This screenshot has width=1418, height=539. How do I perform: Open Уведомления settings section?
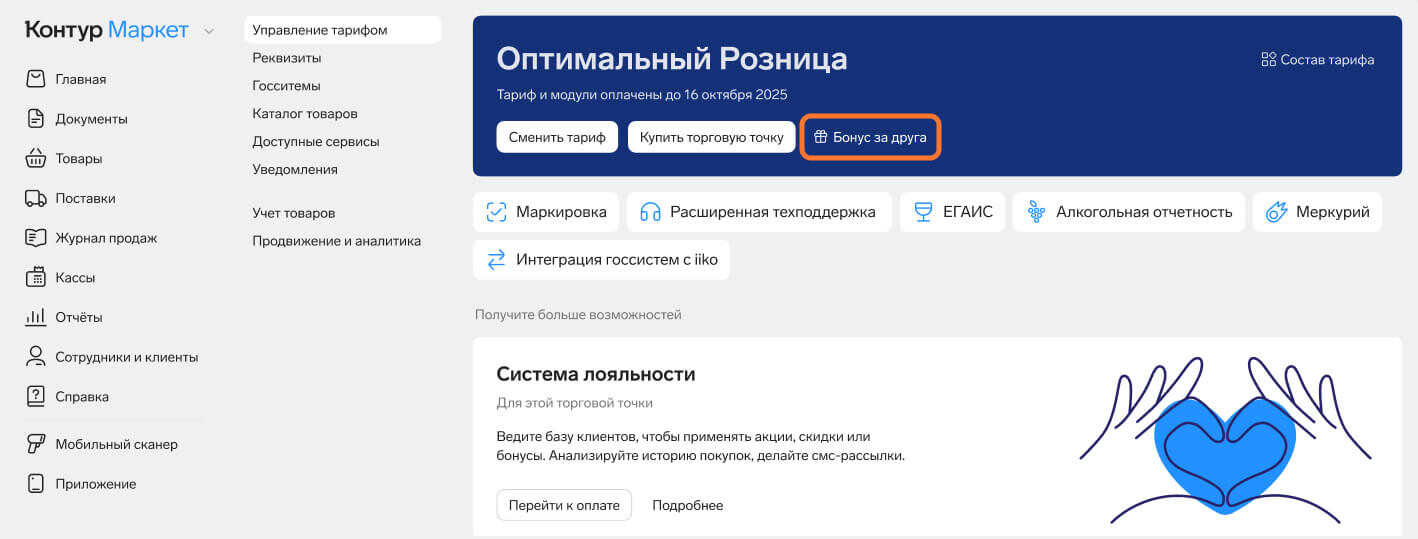(295, 170)
